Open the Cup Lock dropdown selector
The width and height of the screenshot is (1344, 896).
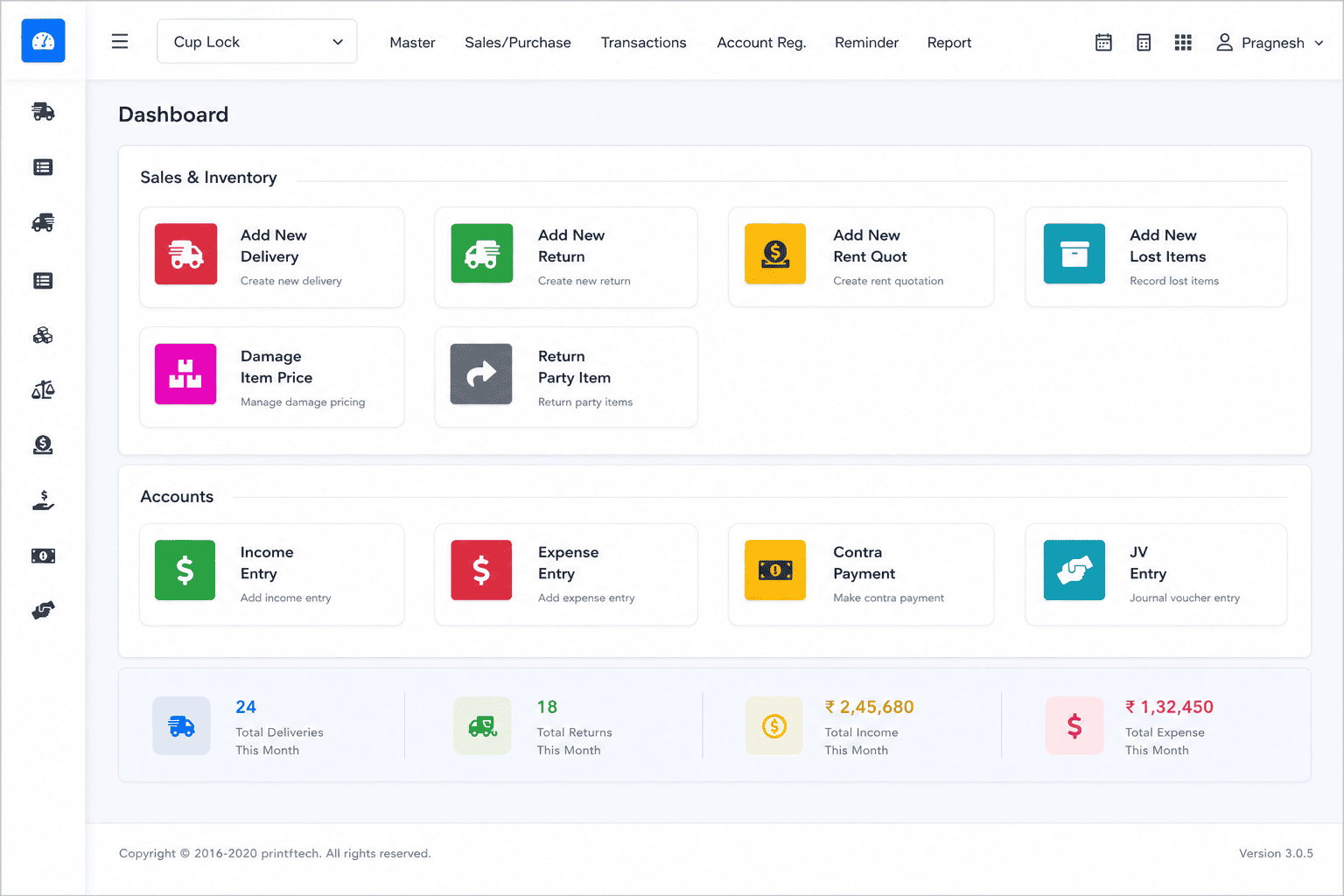[x=257, y=41]
